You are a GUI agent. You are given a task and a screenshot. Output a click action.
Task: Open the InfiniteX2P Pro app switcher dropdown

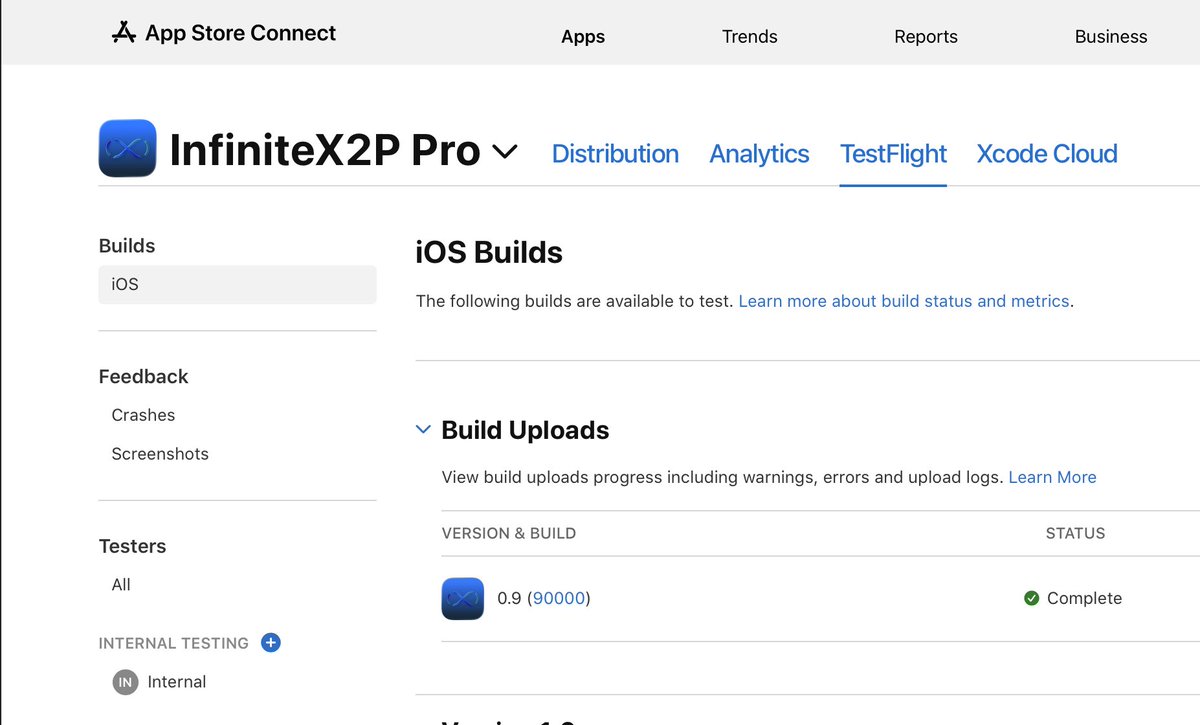505,152
